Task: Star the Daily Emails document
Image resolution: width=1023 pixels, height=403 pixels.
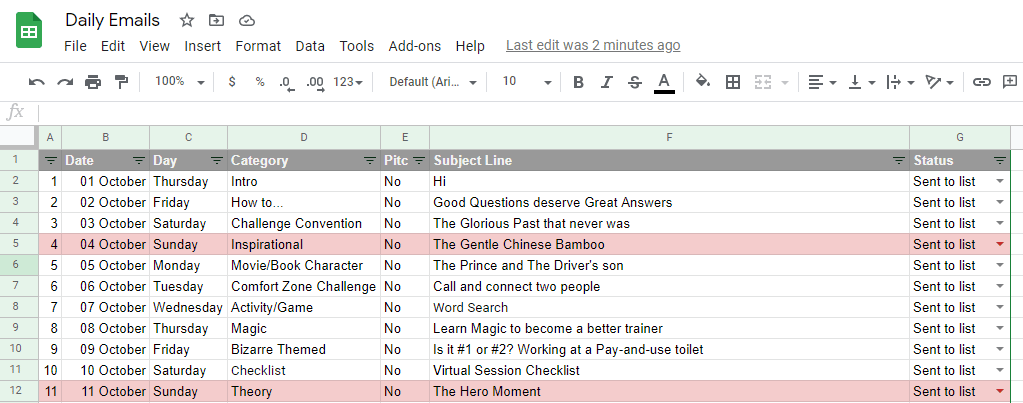Action: coord(187,21)
